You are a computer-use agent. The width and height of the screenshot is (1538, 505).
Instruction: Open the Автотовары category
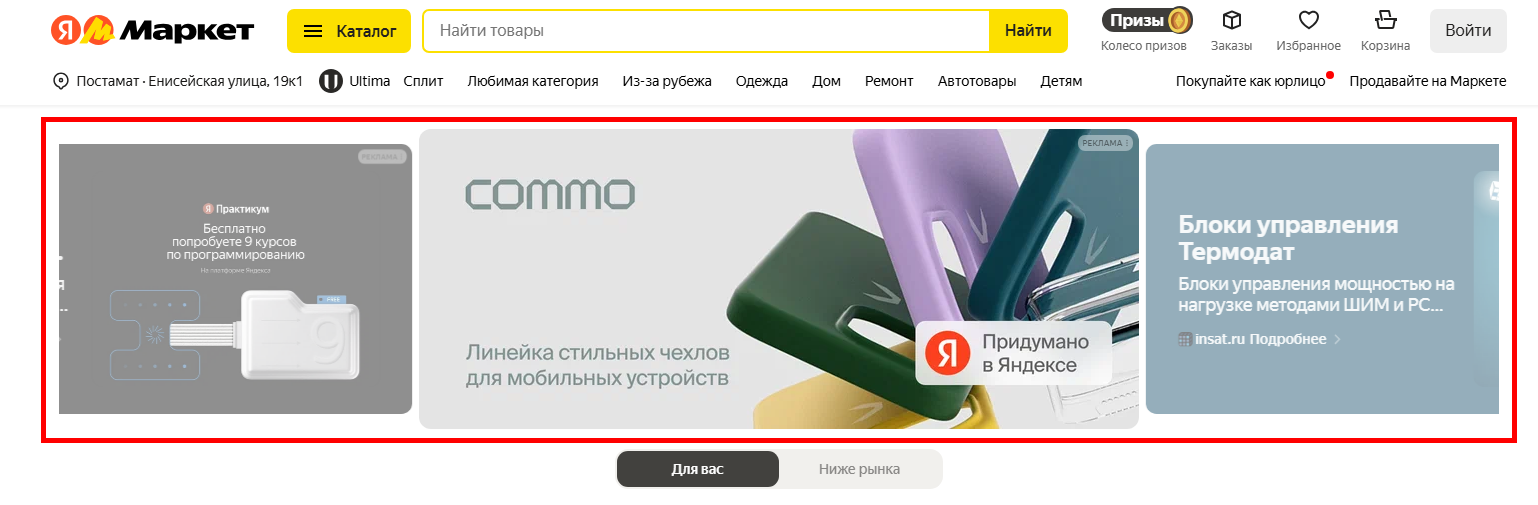point(977,81)
